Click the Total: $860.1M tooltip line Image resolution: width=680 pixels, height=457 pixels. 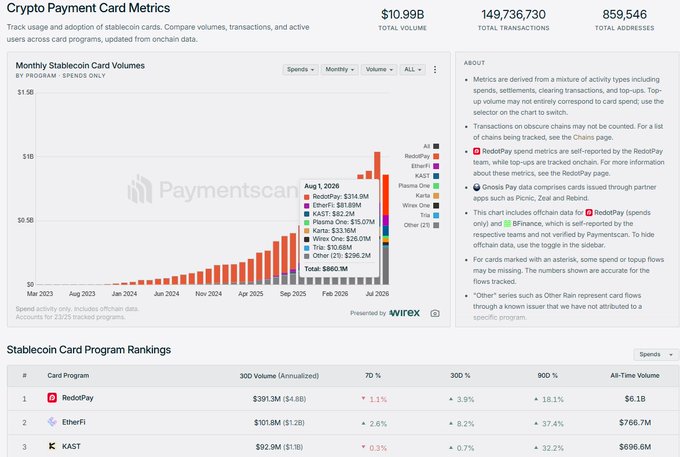point(326,269)
